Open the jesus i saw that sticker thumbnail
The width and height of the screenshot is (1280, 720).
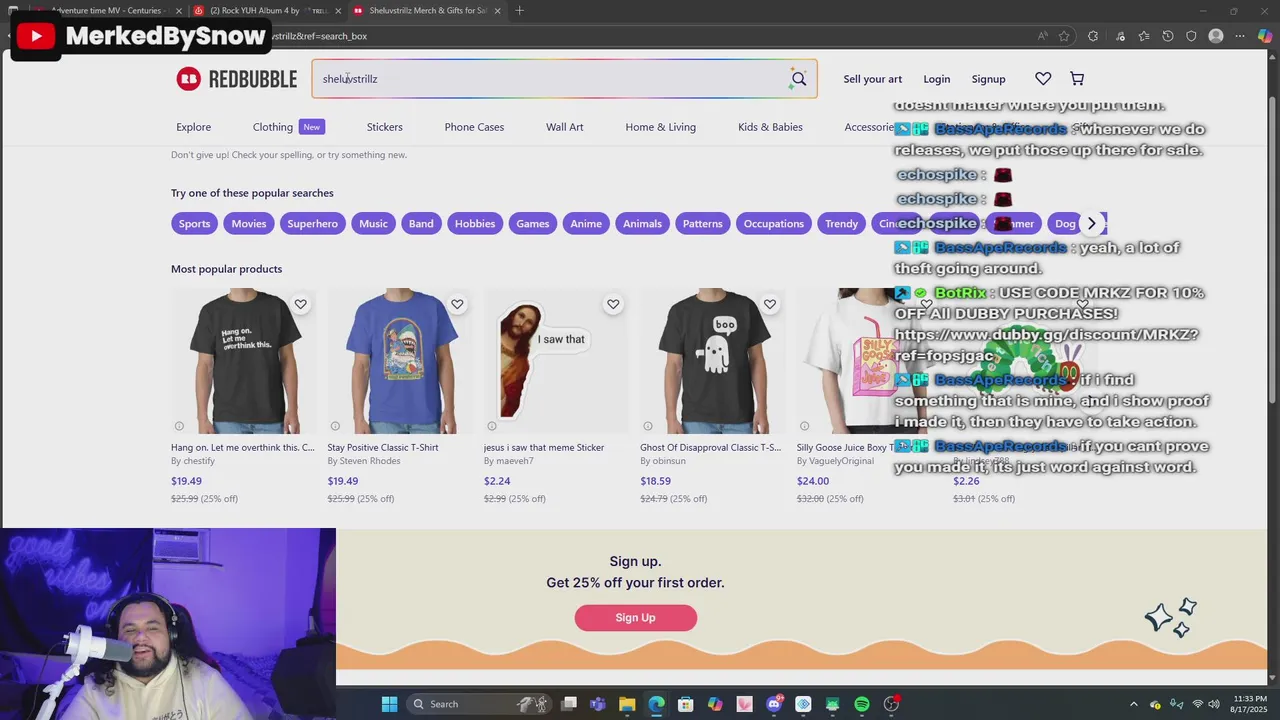[x=557, y=361]
